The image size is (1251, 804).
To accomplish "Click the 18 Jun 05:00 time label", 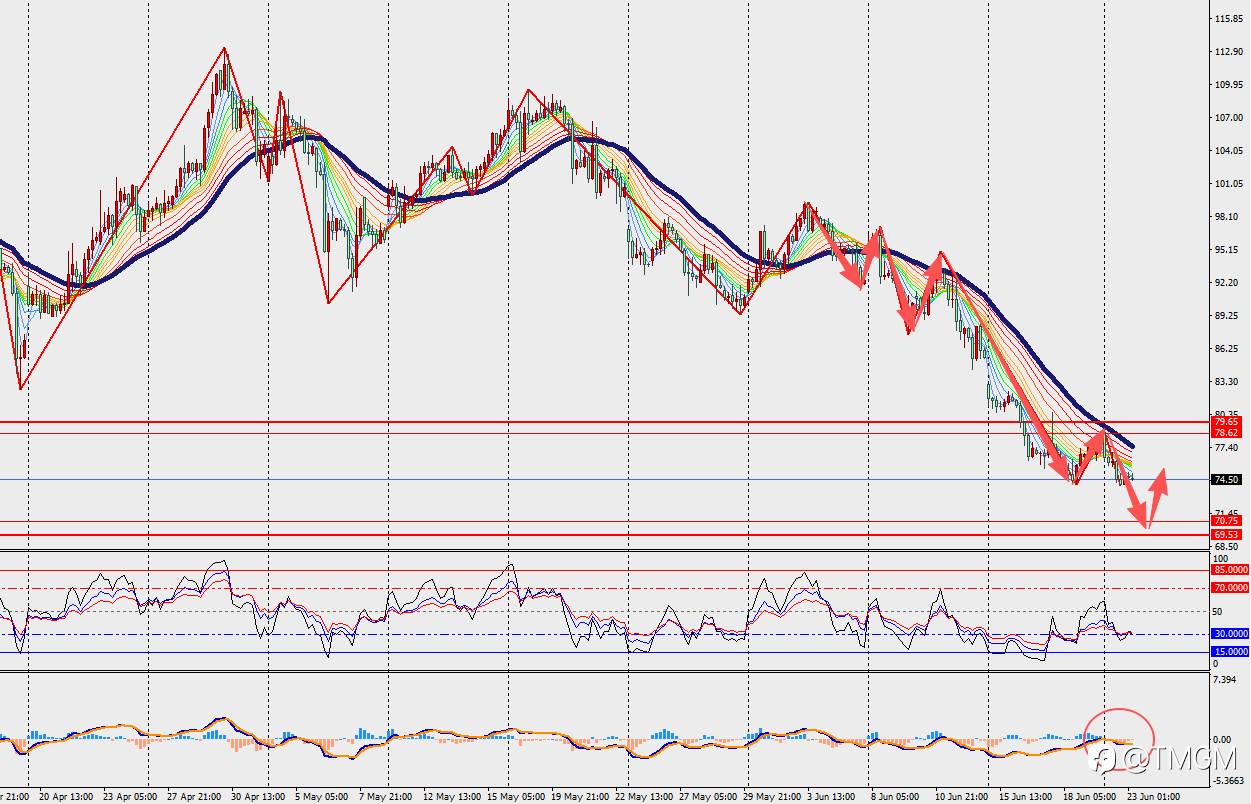I will click(x=1088, y=797).
